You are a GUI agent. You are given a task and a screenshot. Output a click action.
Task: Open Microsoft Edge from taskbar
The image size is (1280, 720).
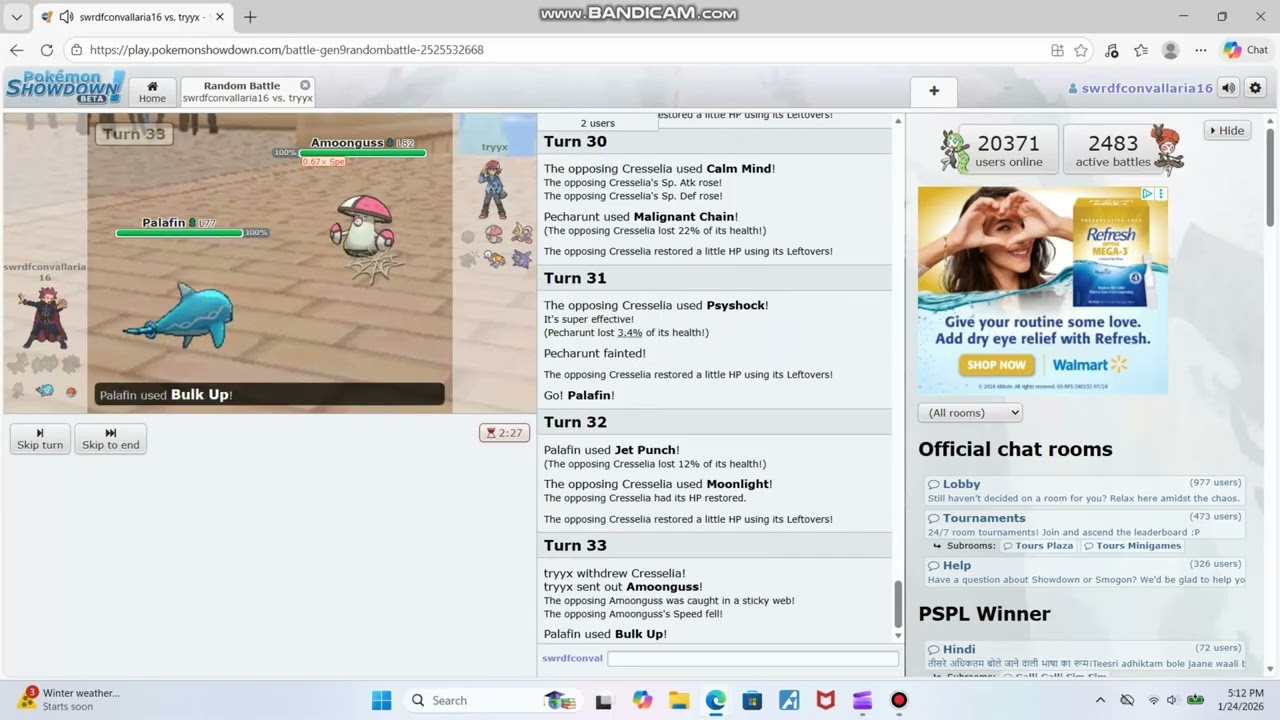click(x=716, y=700)
